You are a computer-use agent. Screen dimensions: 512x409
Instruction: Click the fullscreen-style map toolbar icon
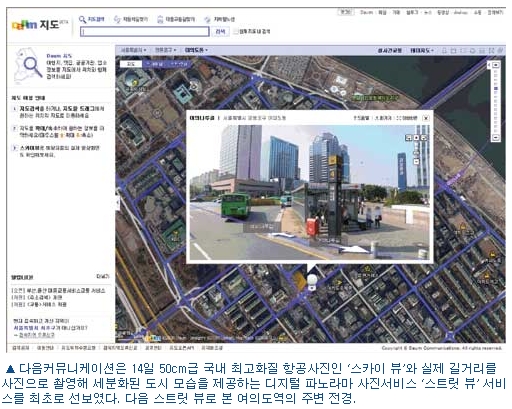click(491, 51)
